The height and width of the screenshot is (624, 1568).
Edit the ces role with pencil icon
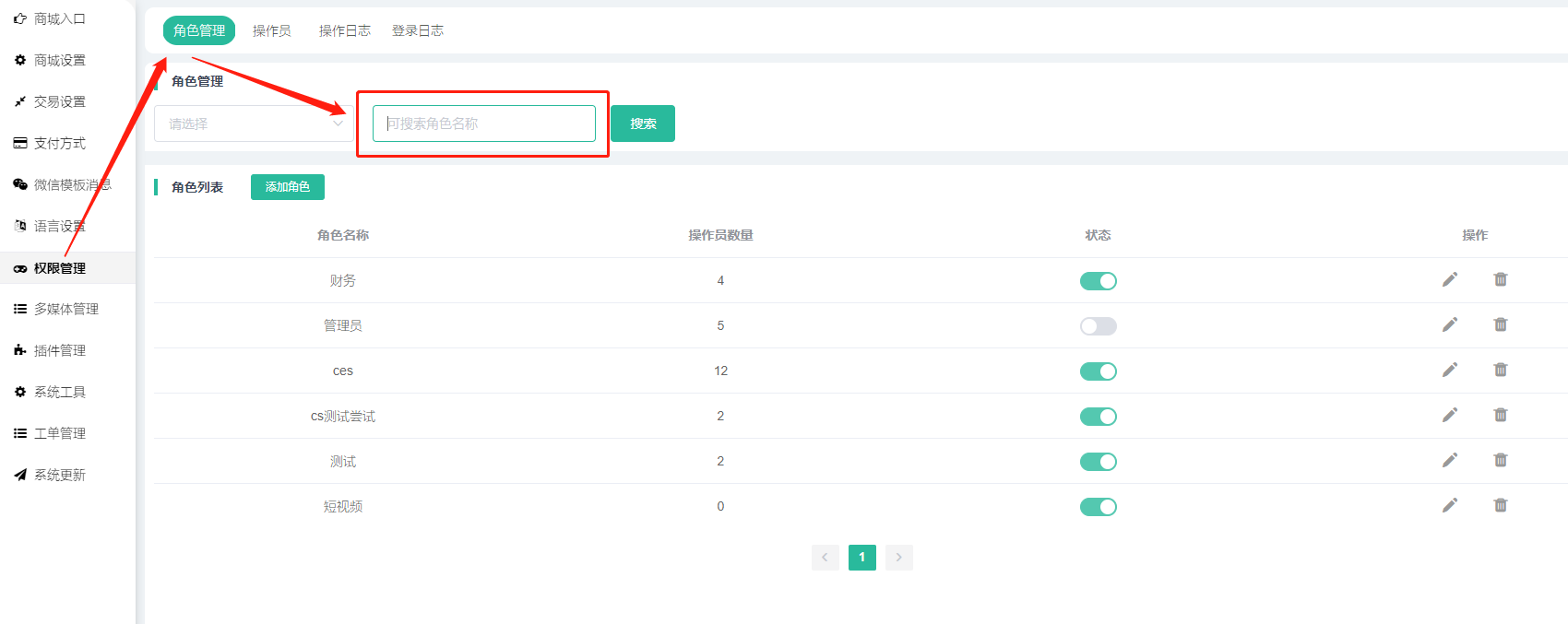1450,370
